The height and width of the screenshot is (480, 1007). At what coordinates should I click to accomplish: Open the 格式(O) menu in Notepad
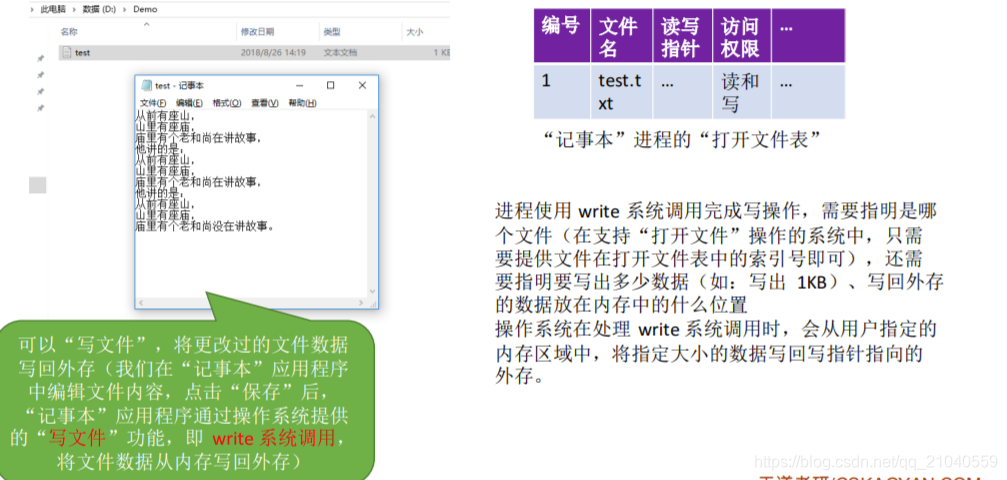coord(227,103)
